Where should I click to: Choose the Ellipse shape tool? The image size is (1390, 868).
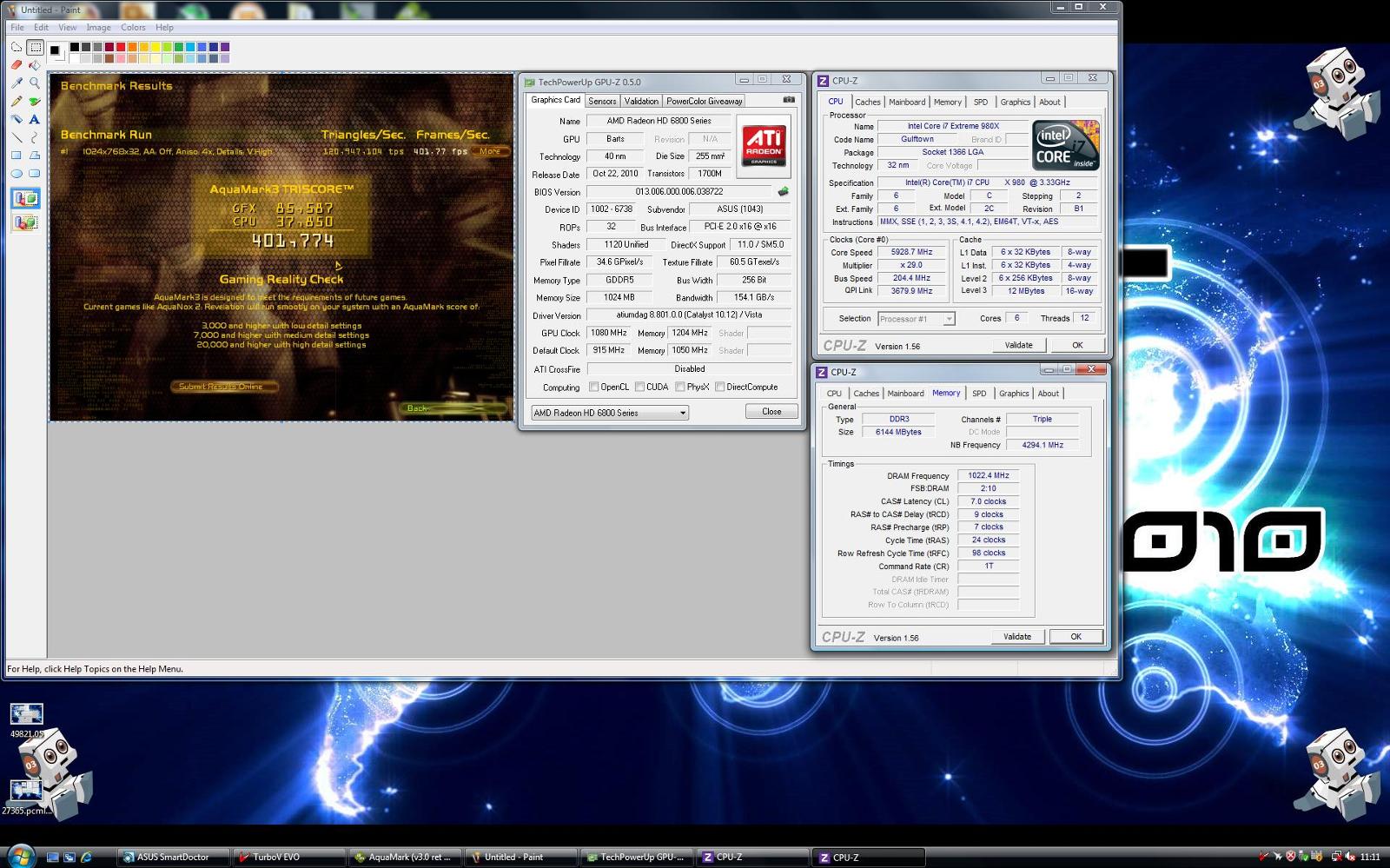pyautogui.click(x=17, y=173)
